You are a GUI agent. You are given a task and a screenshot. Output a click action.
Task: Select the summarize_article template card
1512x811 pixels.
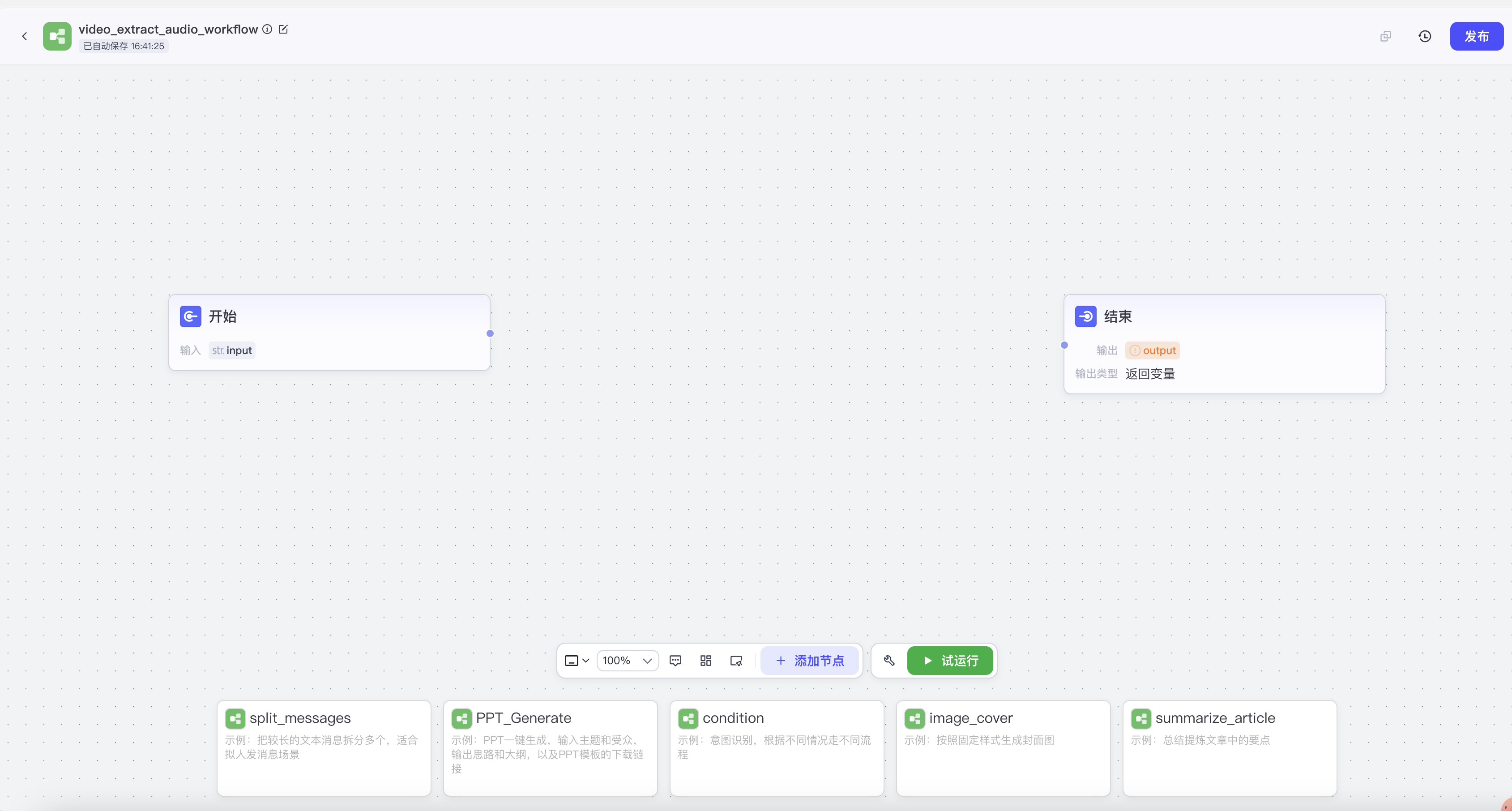(1230, 747)
